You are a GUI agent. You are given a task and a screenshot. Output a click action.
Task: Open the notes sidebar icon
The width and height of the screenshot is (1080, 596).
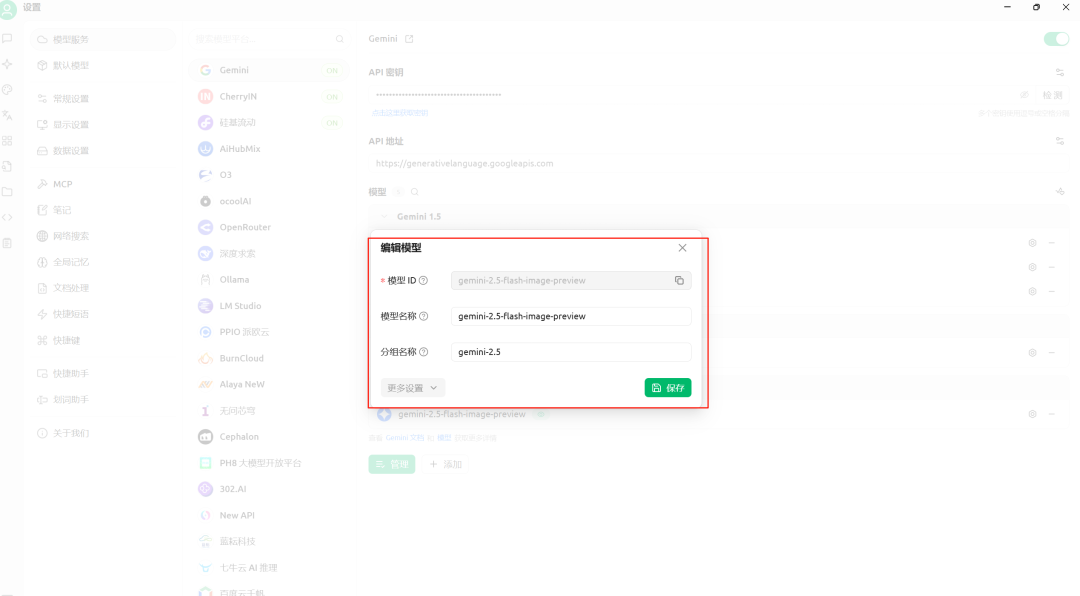[8, 243]
